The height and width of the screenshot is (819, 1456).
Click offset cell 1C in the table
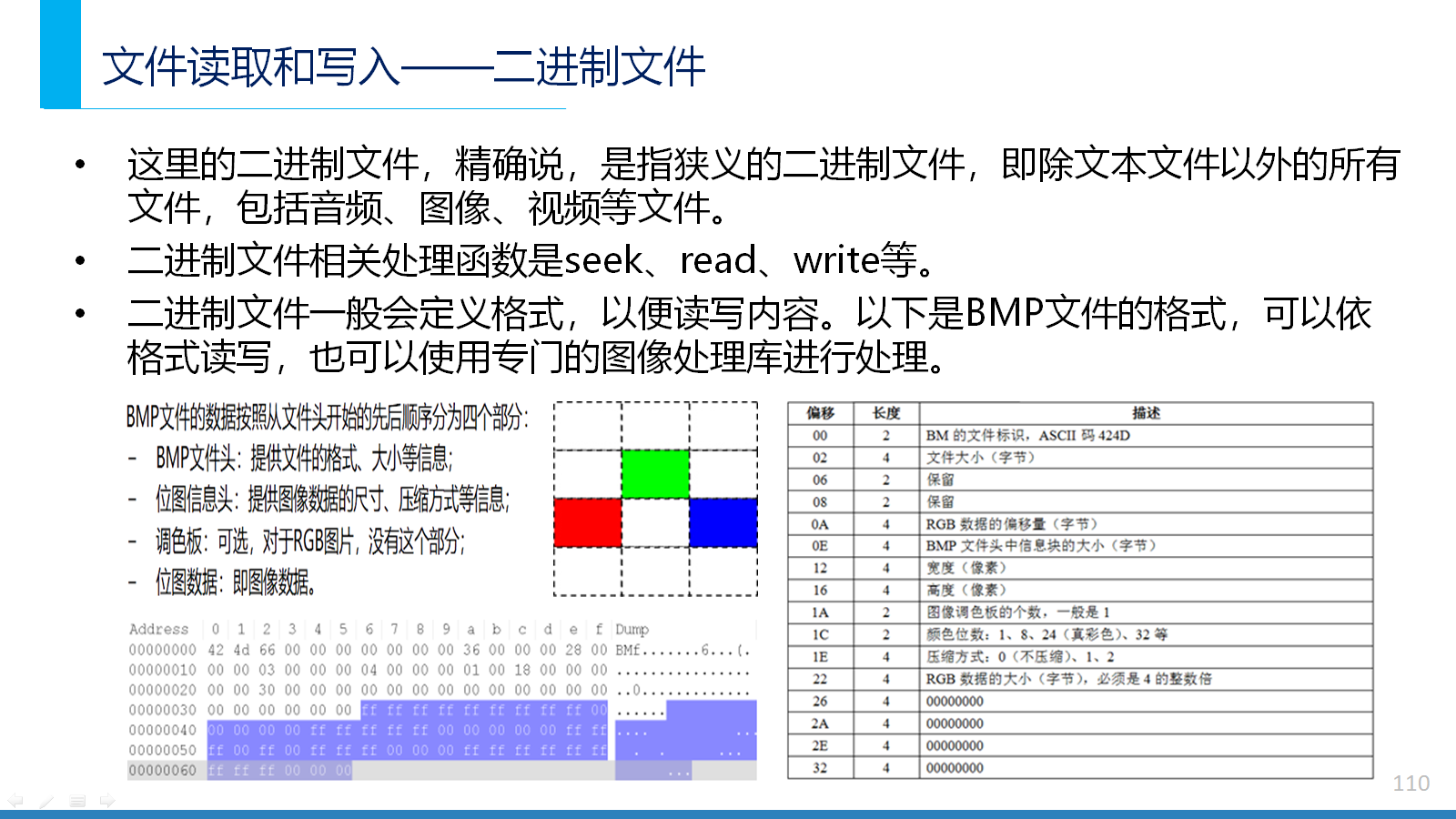coord(821,634)
